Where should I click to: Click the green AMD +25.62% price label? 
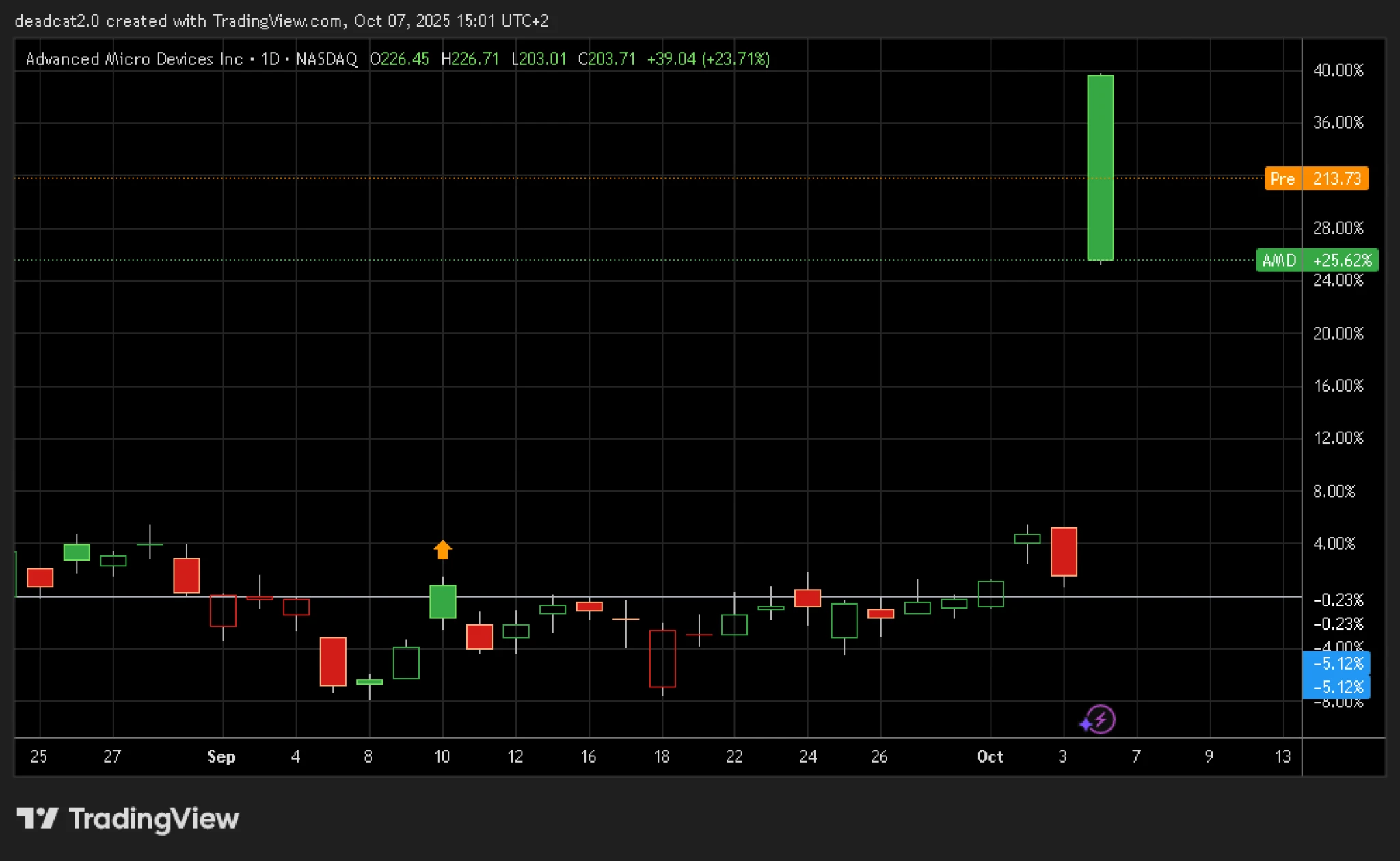[1317, 261]
